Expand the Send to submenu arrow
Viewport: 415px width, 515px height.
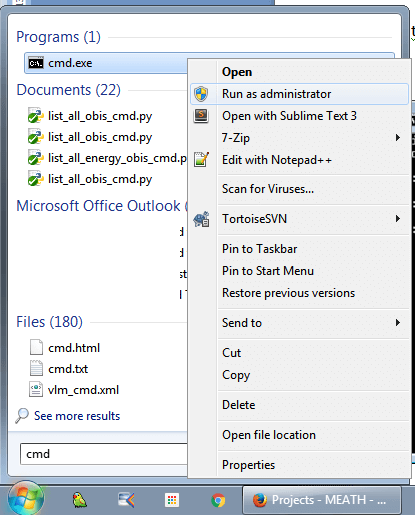(x=398, y=322)
